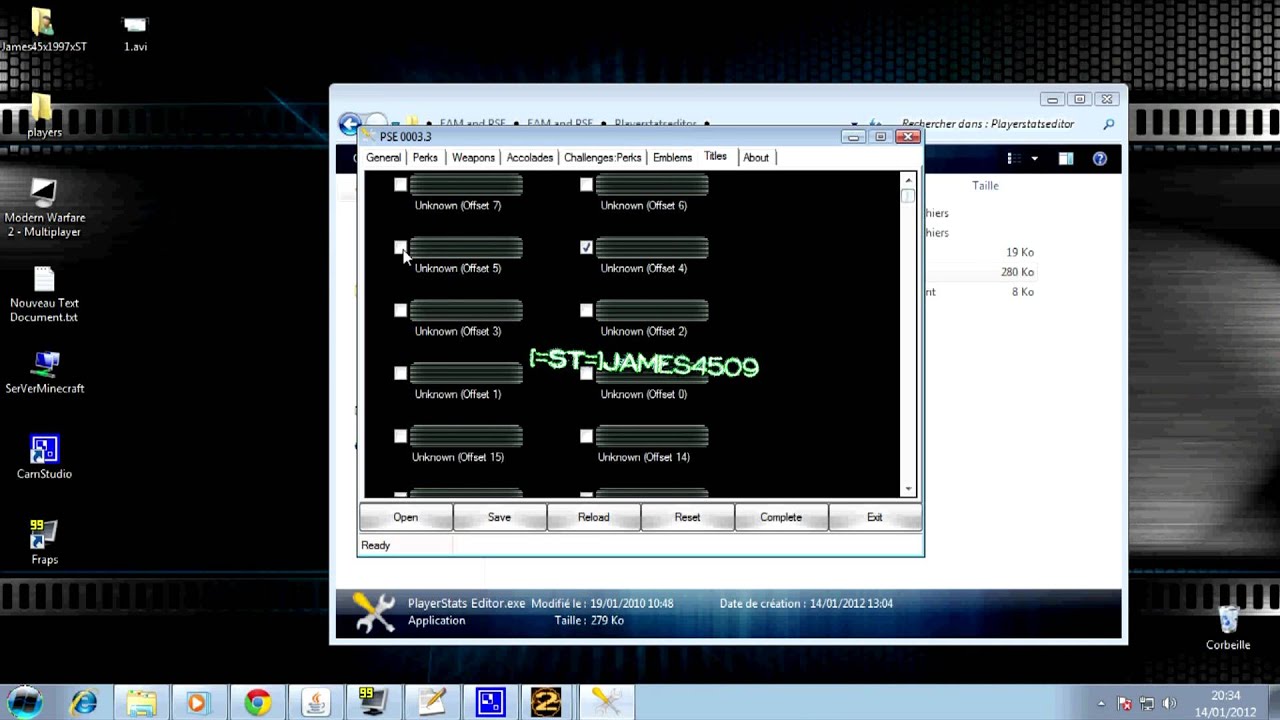Screen dimensions: 1280x720
Task: Tick the Unknown (Offset 7) checkbox
Action: point(400,185)
